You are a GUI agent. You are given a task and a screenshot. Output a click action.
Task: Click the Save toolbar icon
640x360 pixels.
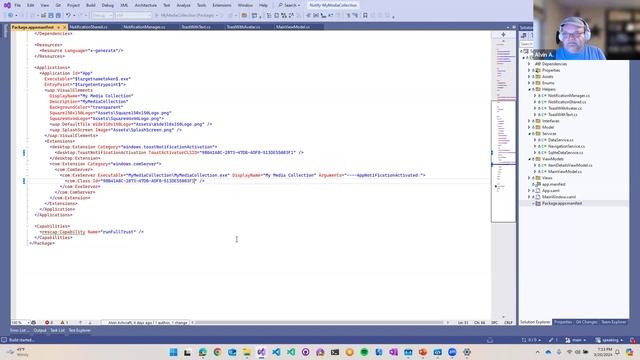(x=51, y=16)
